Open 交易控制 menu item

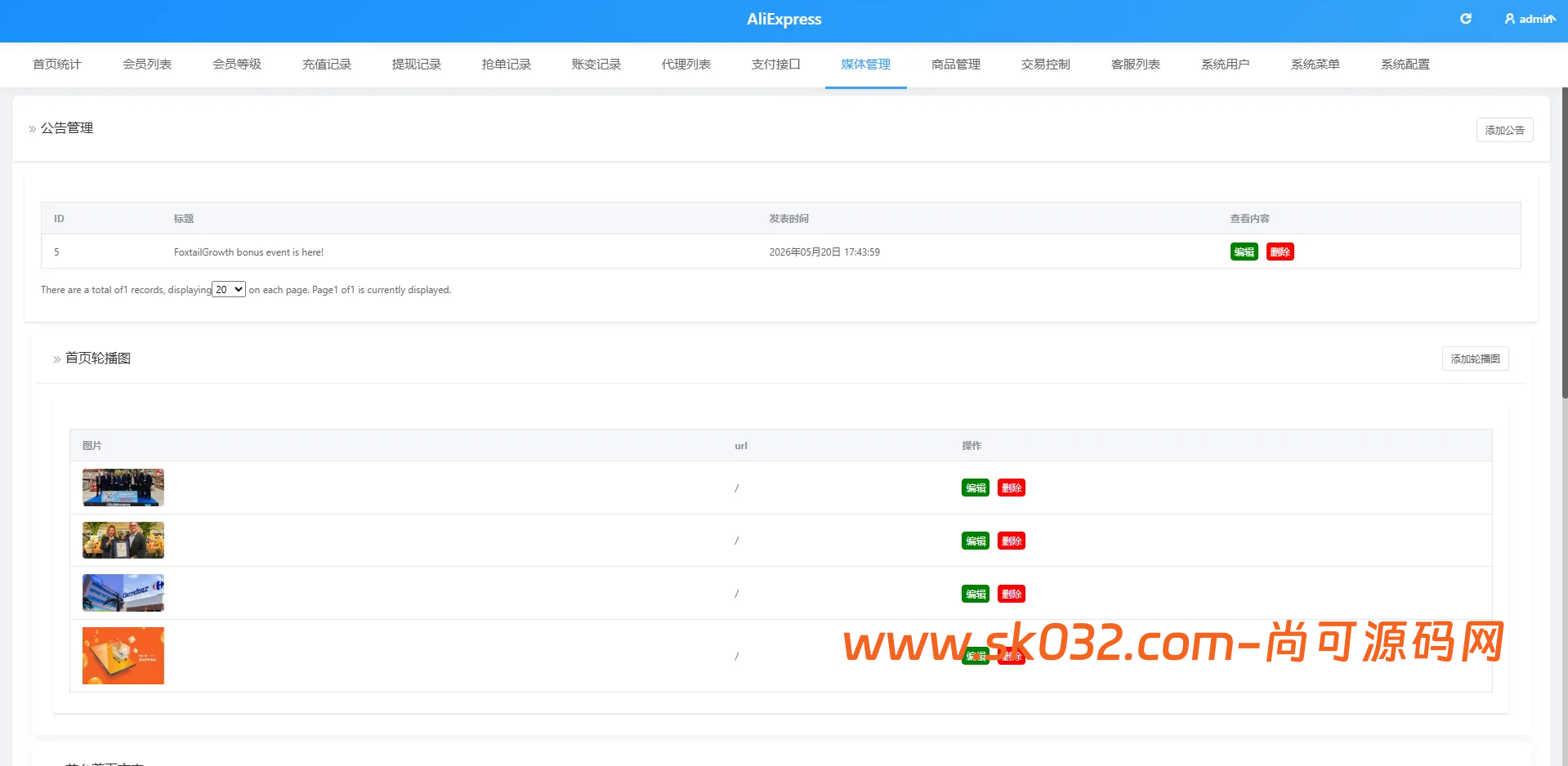1046,65
